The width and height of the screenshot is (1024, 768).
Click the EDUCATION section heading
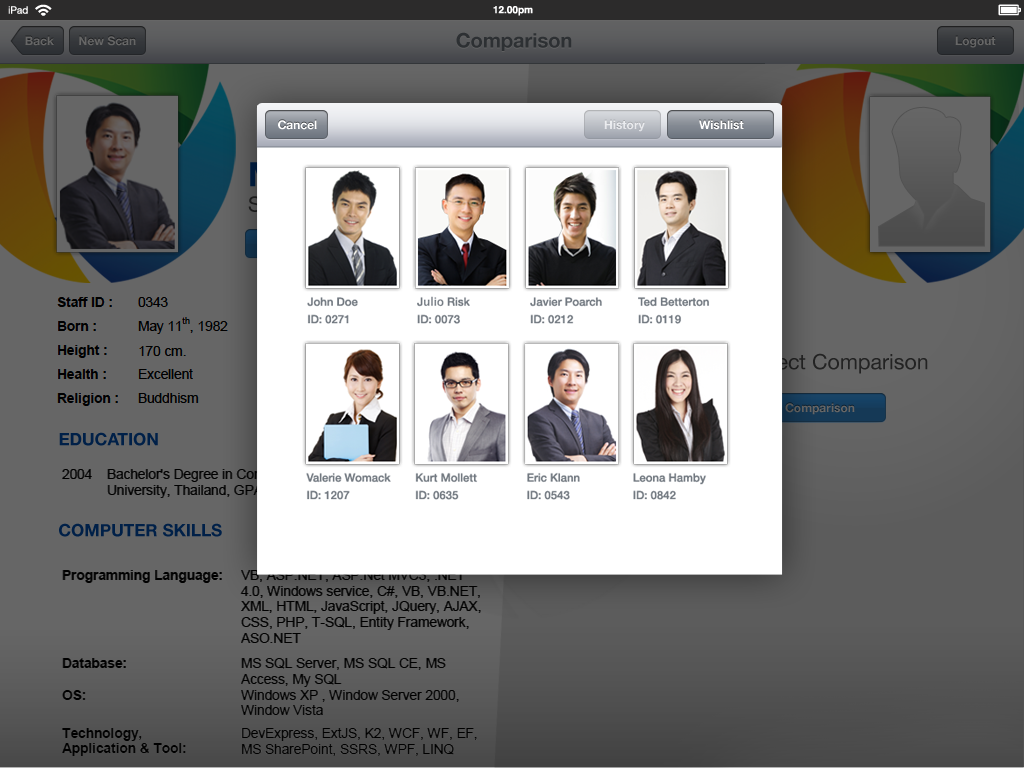(108, 440)
